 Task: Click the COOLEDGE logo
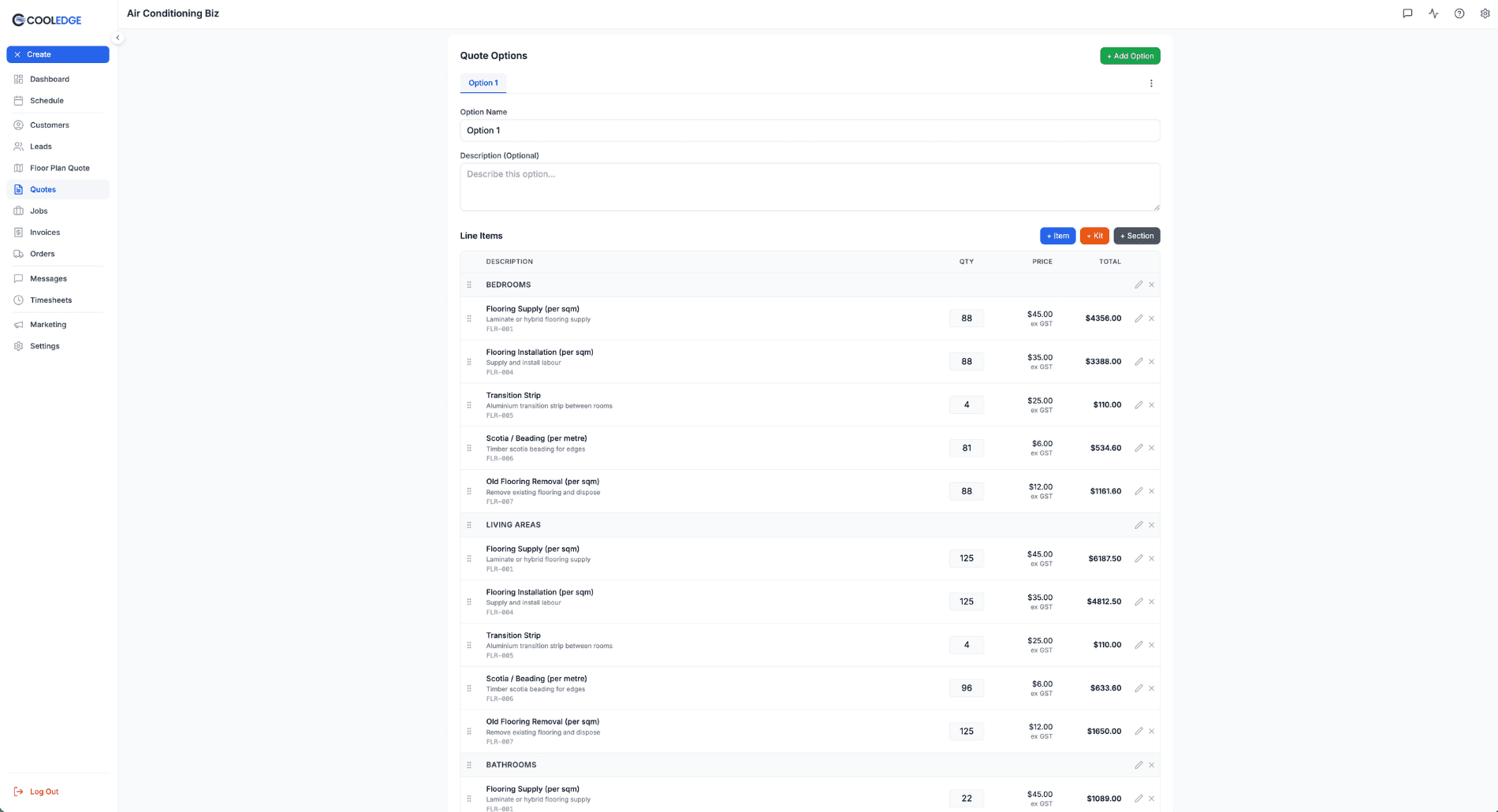tap(46, 19)
